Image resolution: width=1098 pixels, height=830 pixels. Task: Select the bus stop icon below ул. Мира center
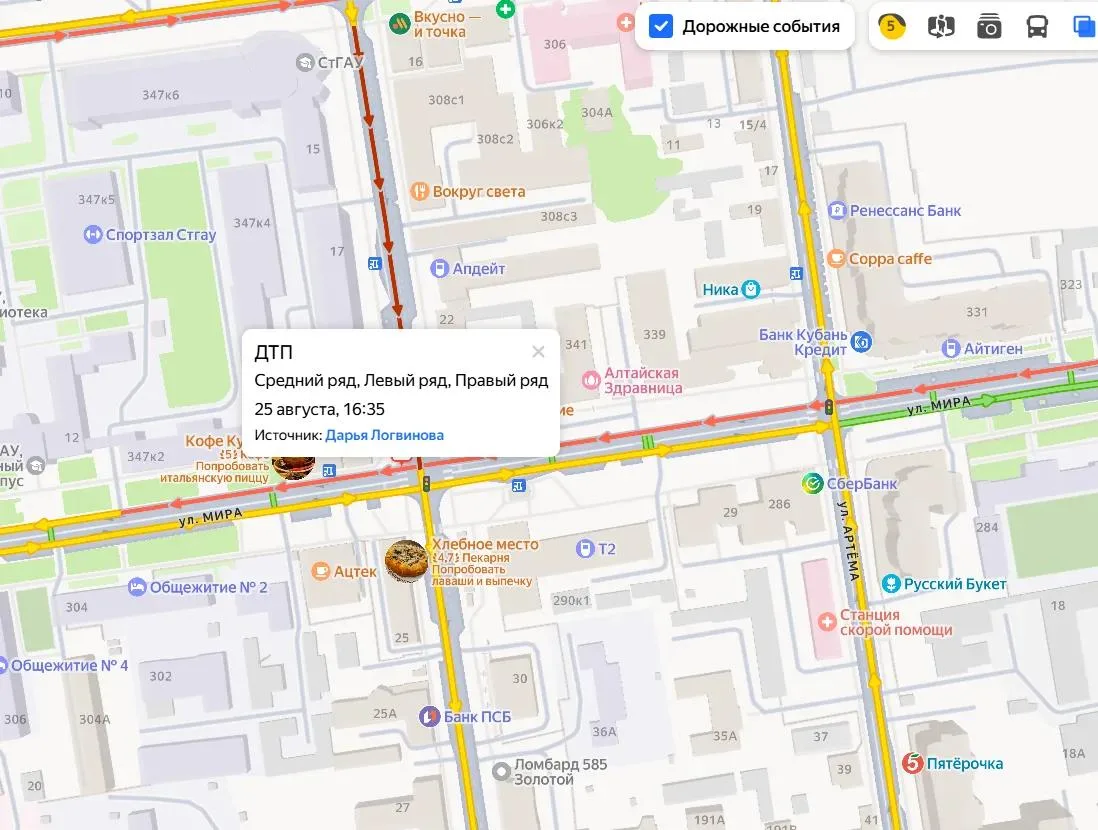[x=518, y=485]
